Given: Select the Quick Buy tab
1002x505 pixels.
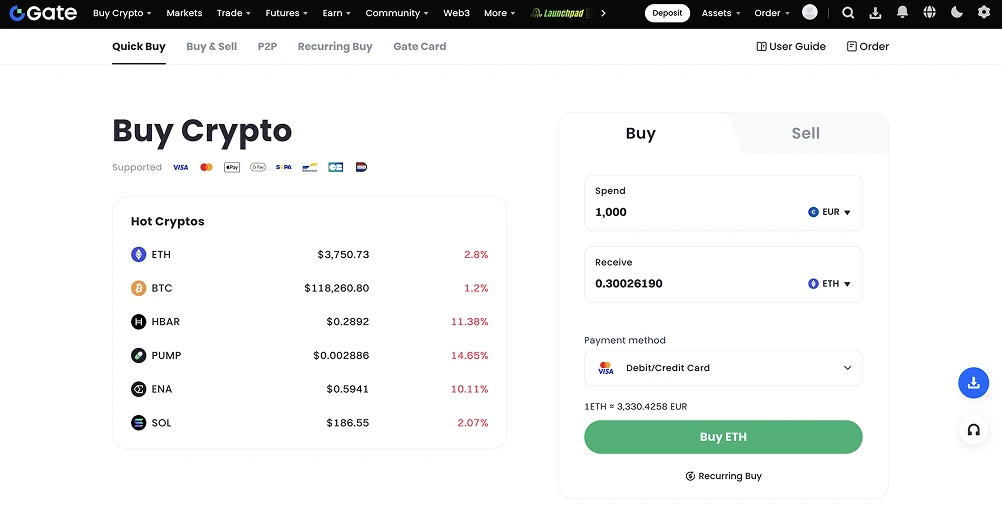Looking at the screenshot, I should click(139, 46).
